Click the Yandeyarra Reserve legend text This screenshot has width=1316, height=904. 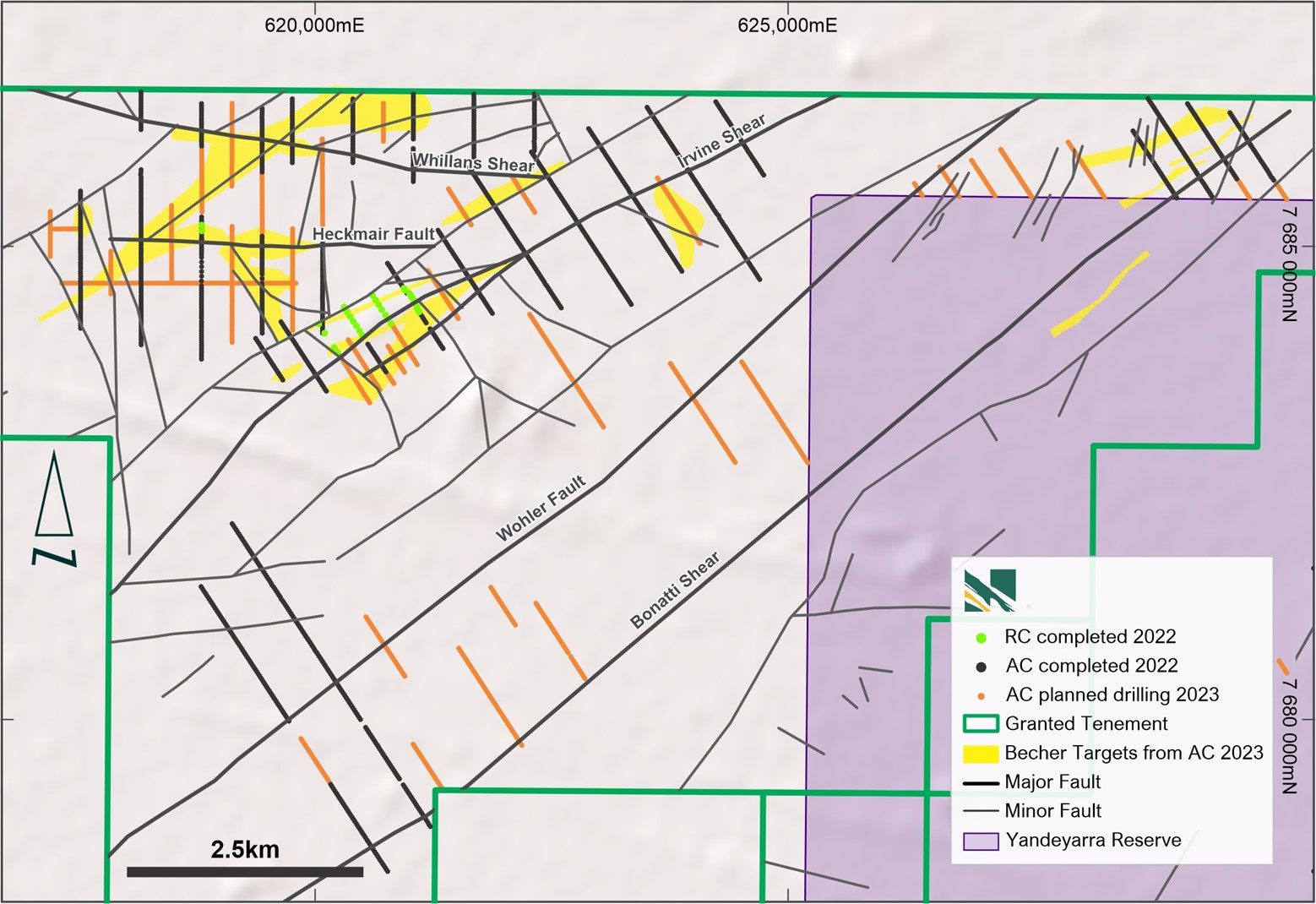coord(1093,841)
